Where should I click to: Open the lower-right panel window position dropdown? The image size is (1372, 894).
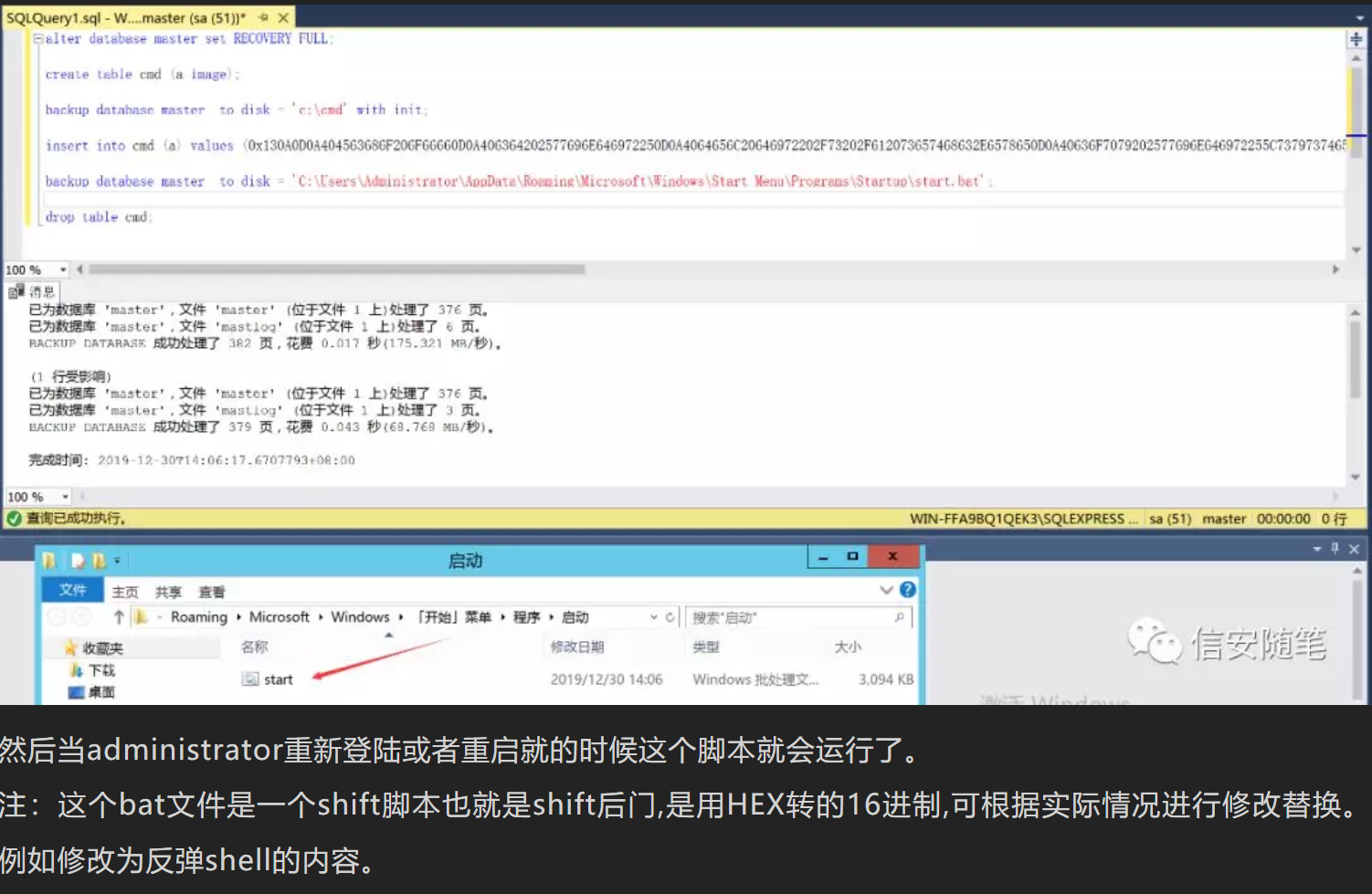click(x=1317, y=549)
